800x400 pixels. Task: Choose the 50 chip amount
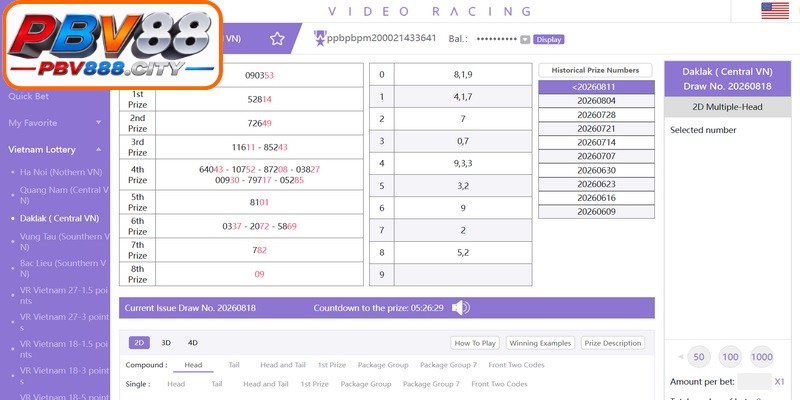click(699, 357)
